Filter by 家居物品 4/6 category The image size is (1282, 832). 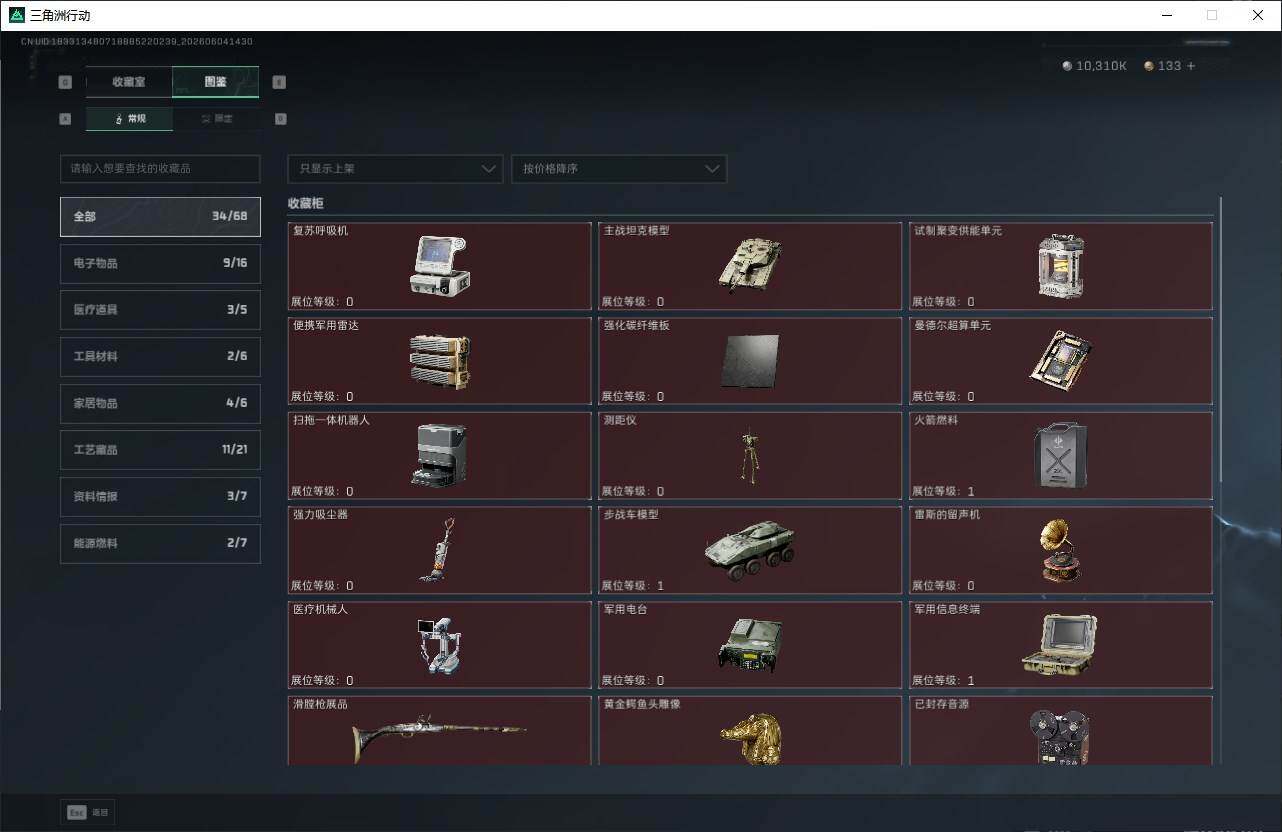tap(160, 403)
